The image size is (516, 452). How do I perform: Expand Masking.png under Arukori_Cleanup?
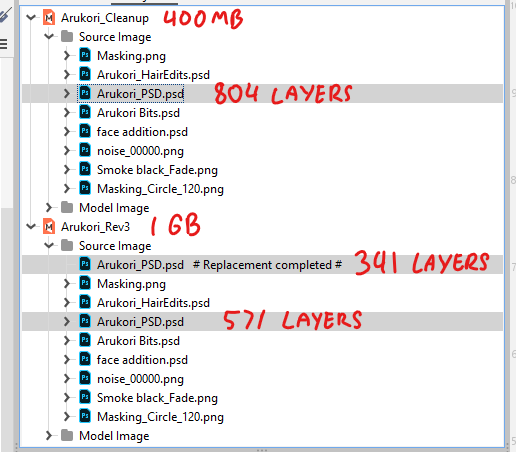[67, 55]
